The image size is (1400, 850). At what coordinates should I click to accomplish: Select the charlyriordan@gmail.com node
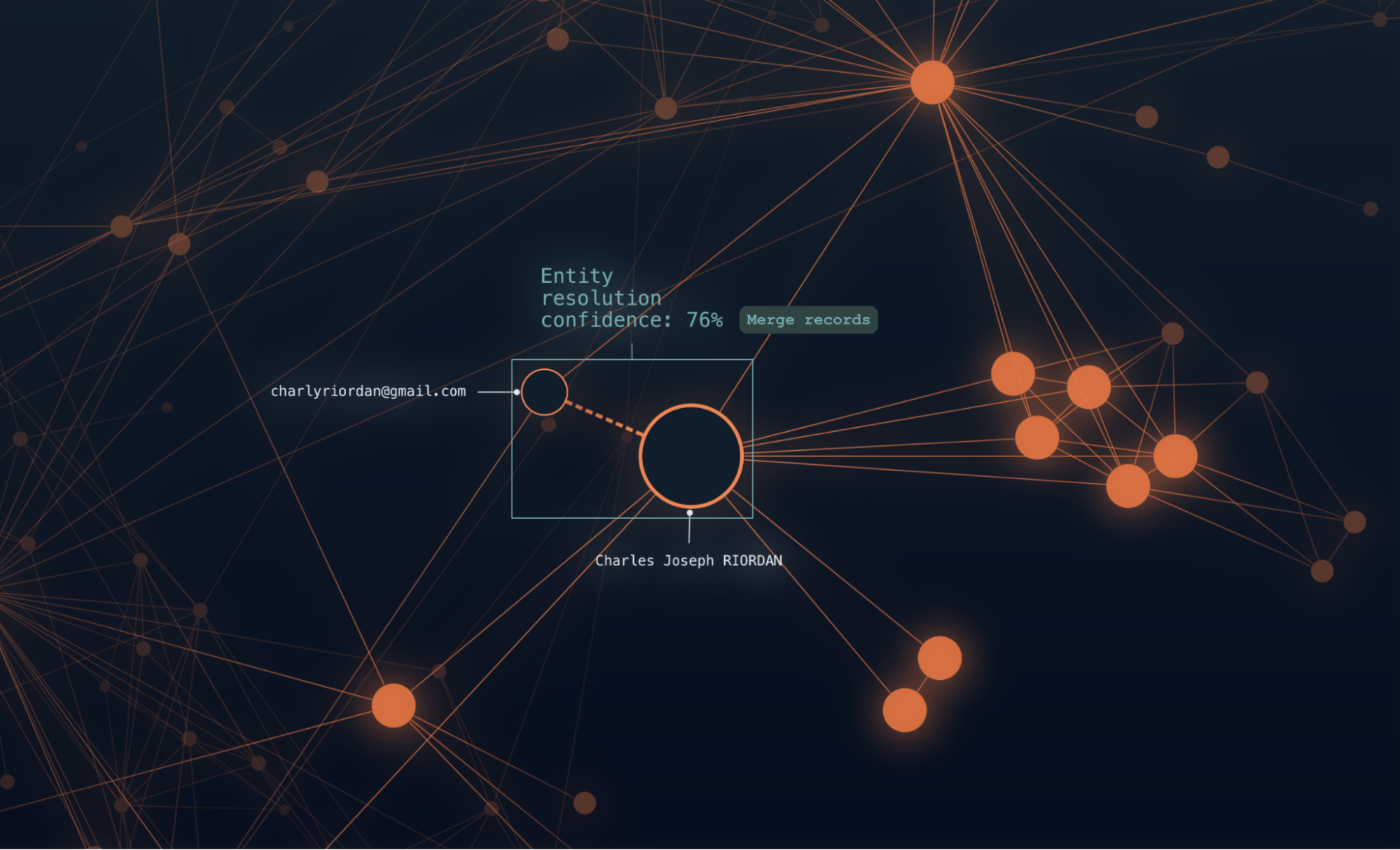543,393
